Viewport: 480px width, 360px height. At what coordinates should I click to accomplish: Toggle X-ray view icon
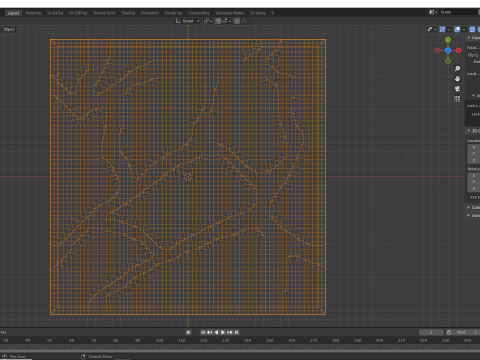tap(472, 30)
